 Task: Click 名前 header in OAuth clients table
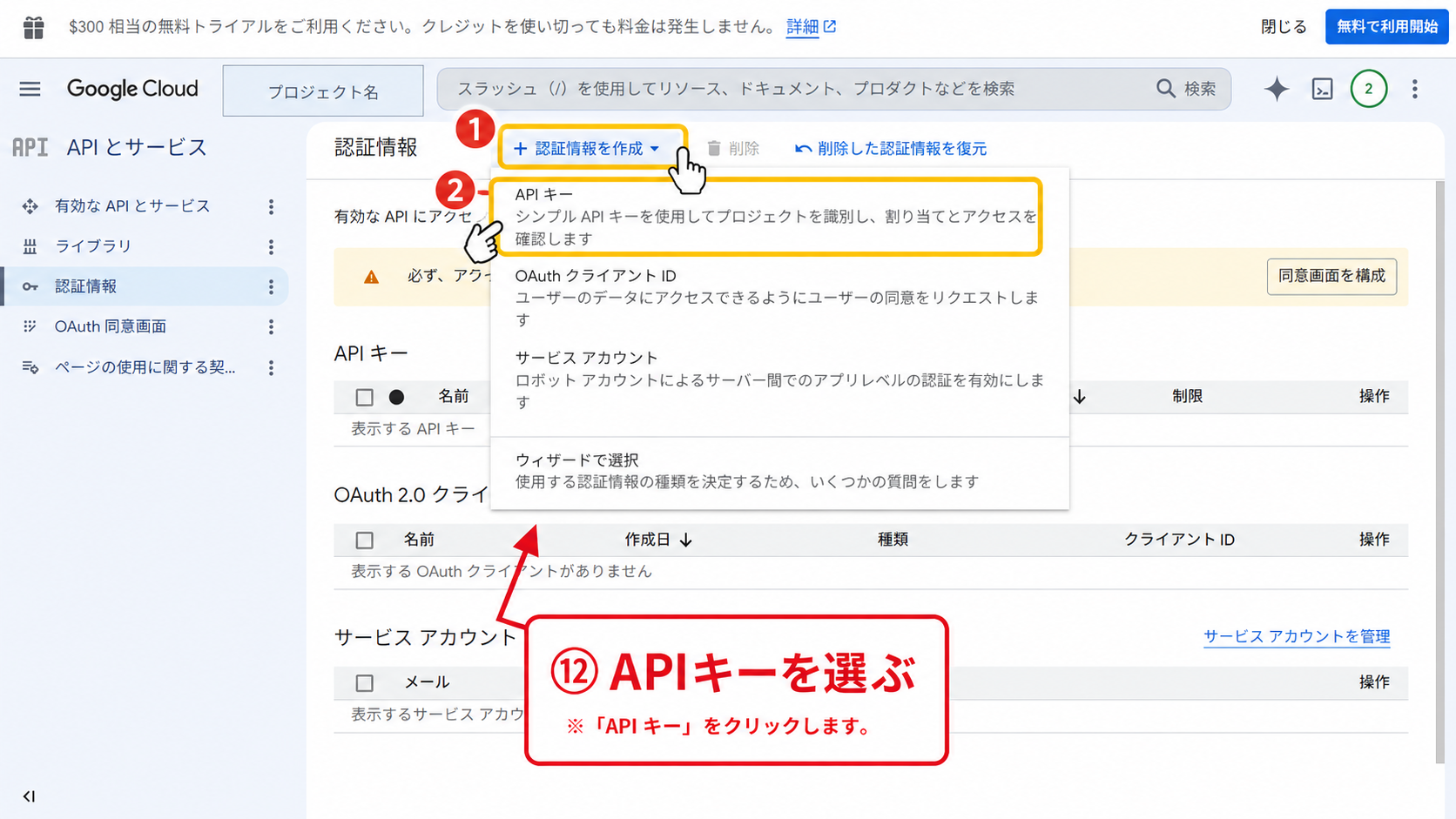point(419,540)
